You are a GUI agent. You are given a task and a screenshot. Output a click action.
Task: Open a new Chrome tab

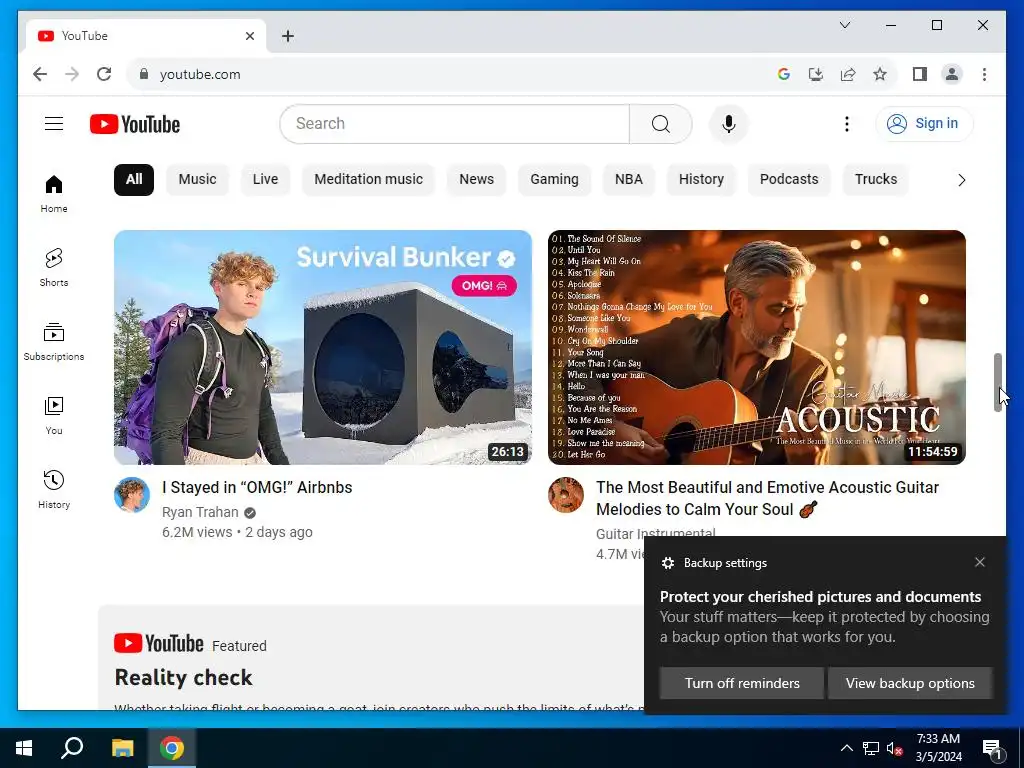[288, 36]
